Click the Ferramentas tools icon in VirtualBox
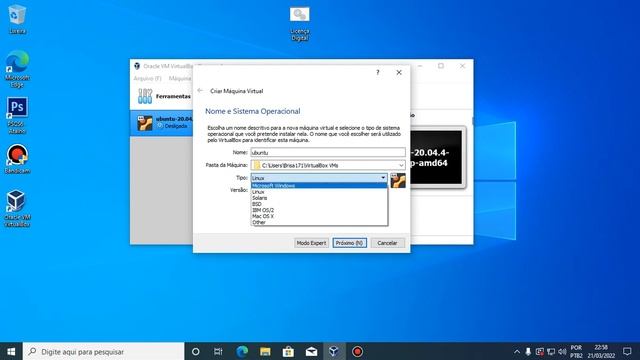This screenshot has width=640, height=360. pos(145,96)
